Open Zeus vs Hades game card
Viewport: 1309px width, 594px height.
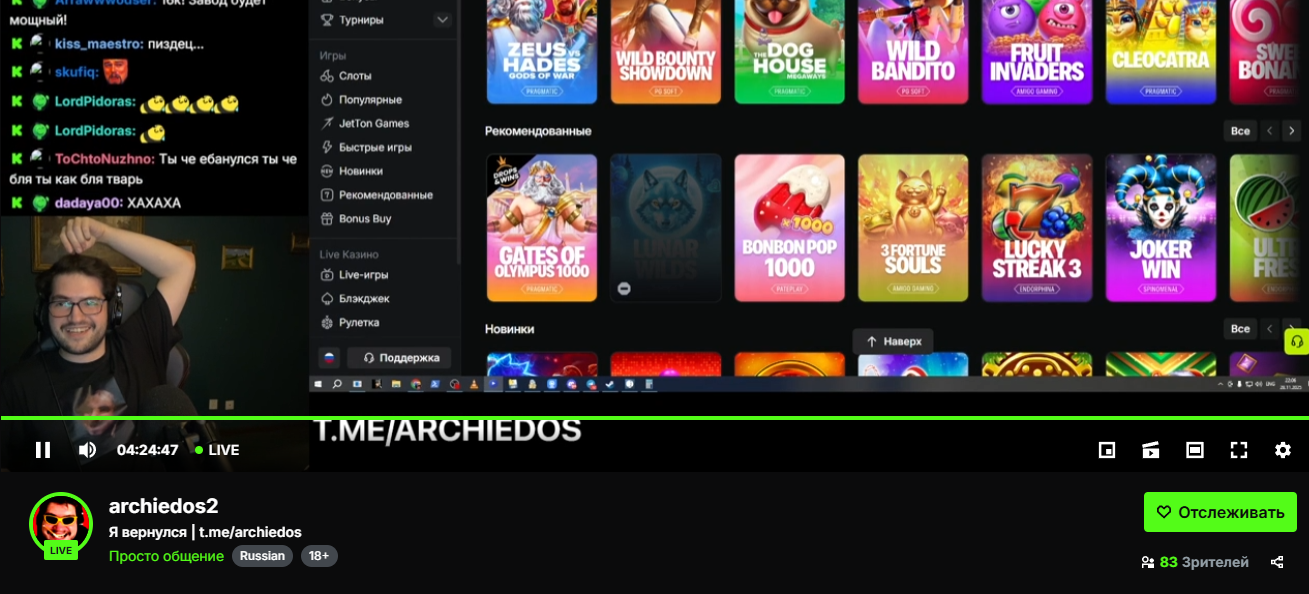pos(542,50)
